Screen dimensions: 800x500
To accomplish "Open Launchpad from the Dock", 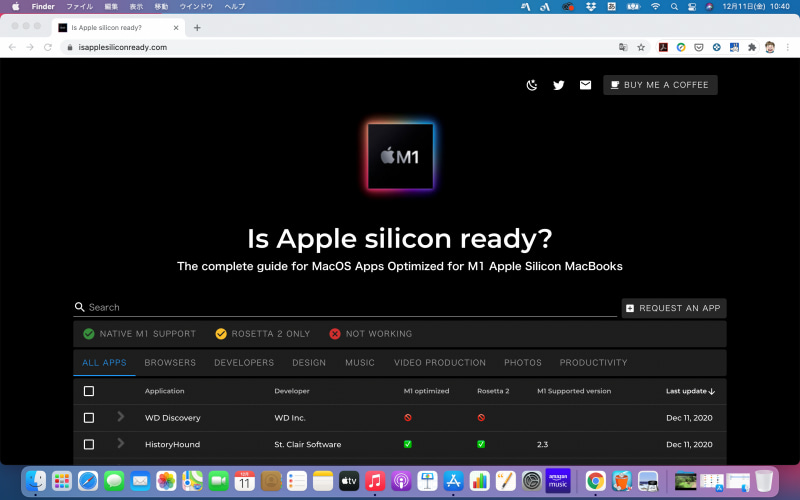I will tap(62, 481).
